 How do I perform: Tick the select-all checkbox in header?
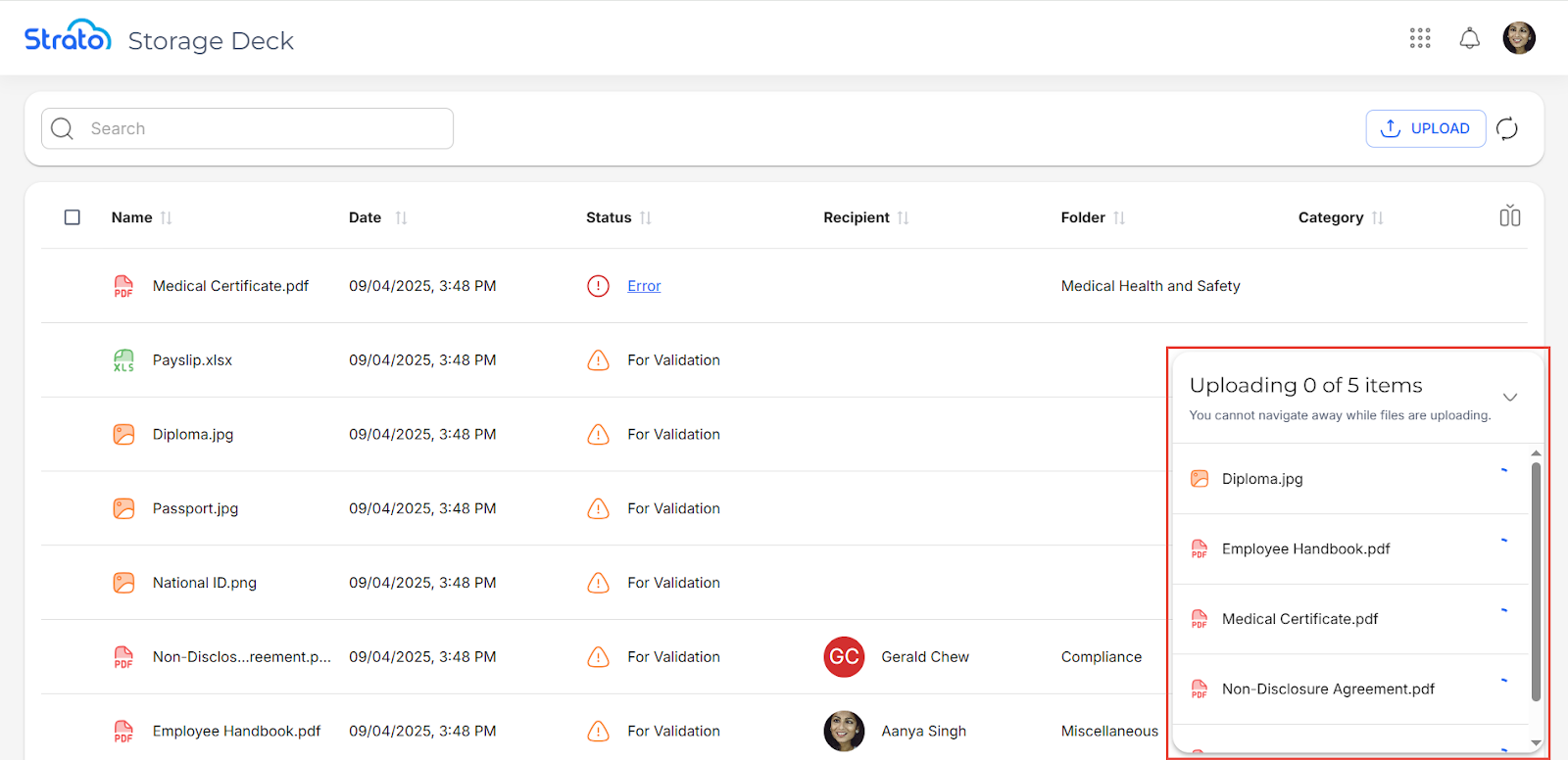coord(73,217)
